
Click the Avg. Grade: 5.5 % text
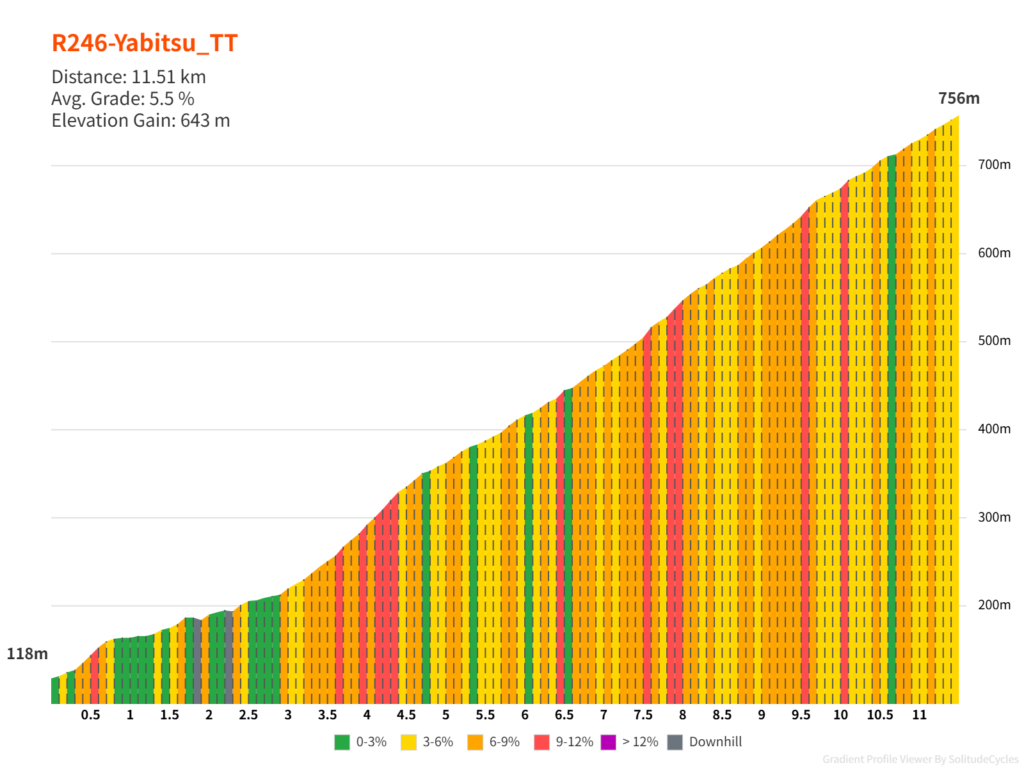point(122,99)
